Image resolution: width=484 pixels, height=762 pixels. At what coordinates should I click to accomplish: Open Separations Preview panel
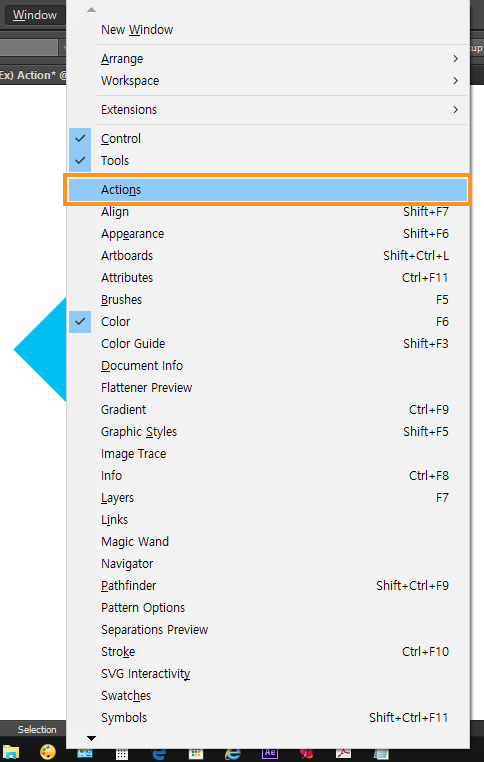click(x=268, y=630)
